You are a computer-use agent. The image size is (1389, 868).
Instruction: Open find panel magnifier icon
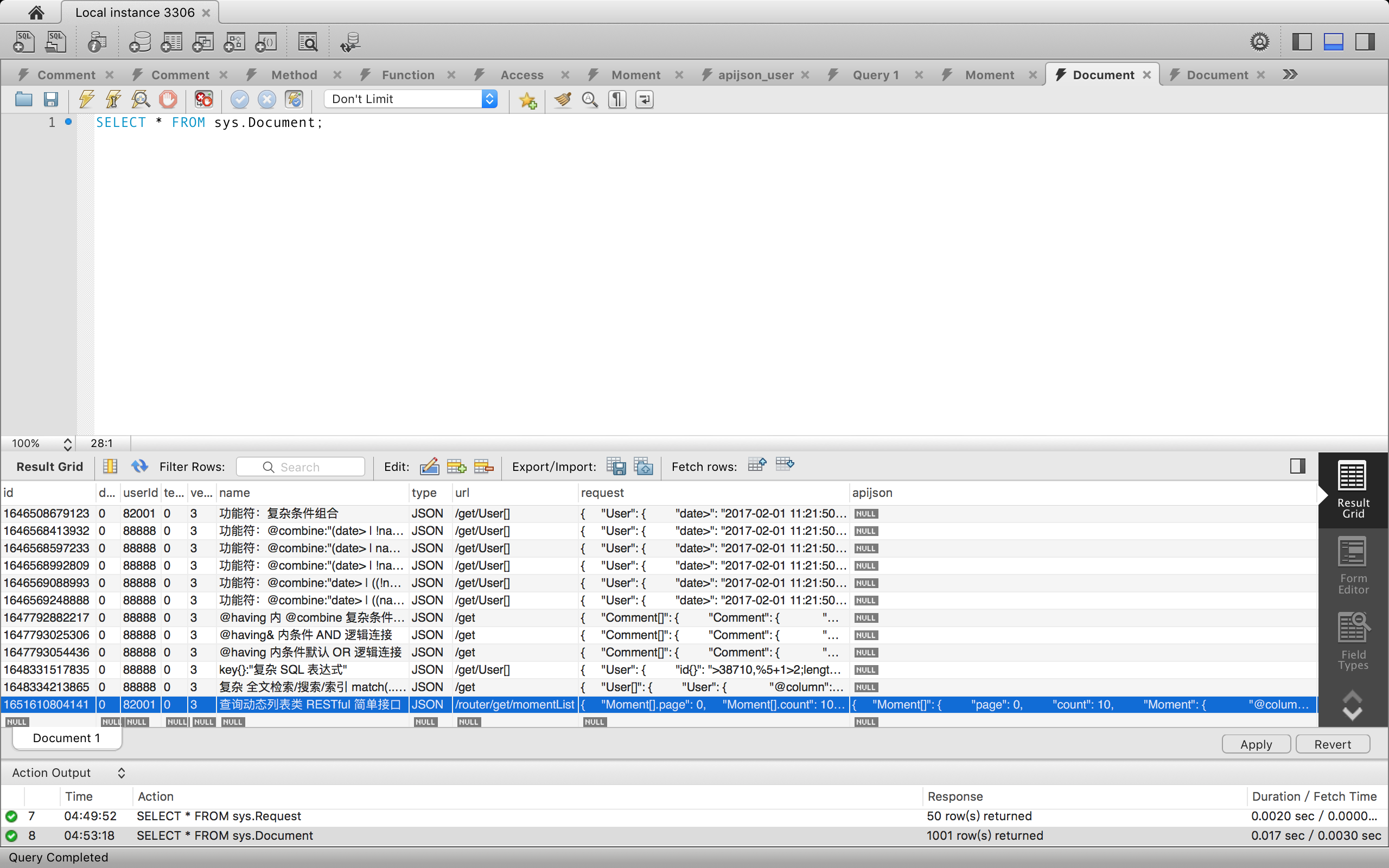click(590, 99)
